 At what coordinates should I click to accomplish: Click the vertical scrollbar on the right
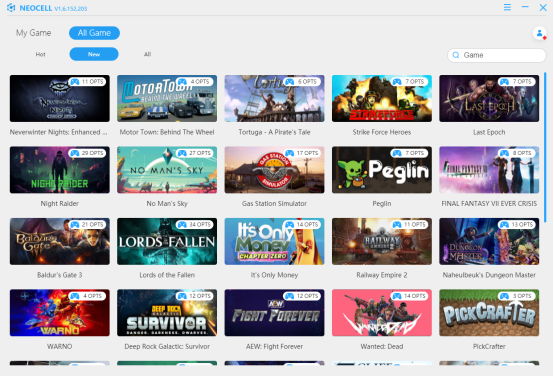[545, 147]
